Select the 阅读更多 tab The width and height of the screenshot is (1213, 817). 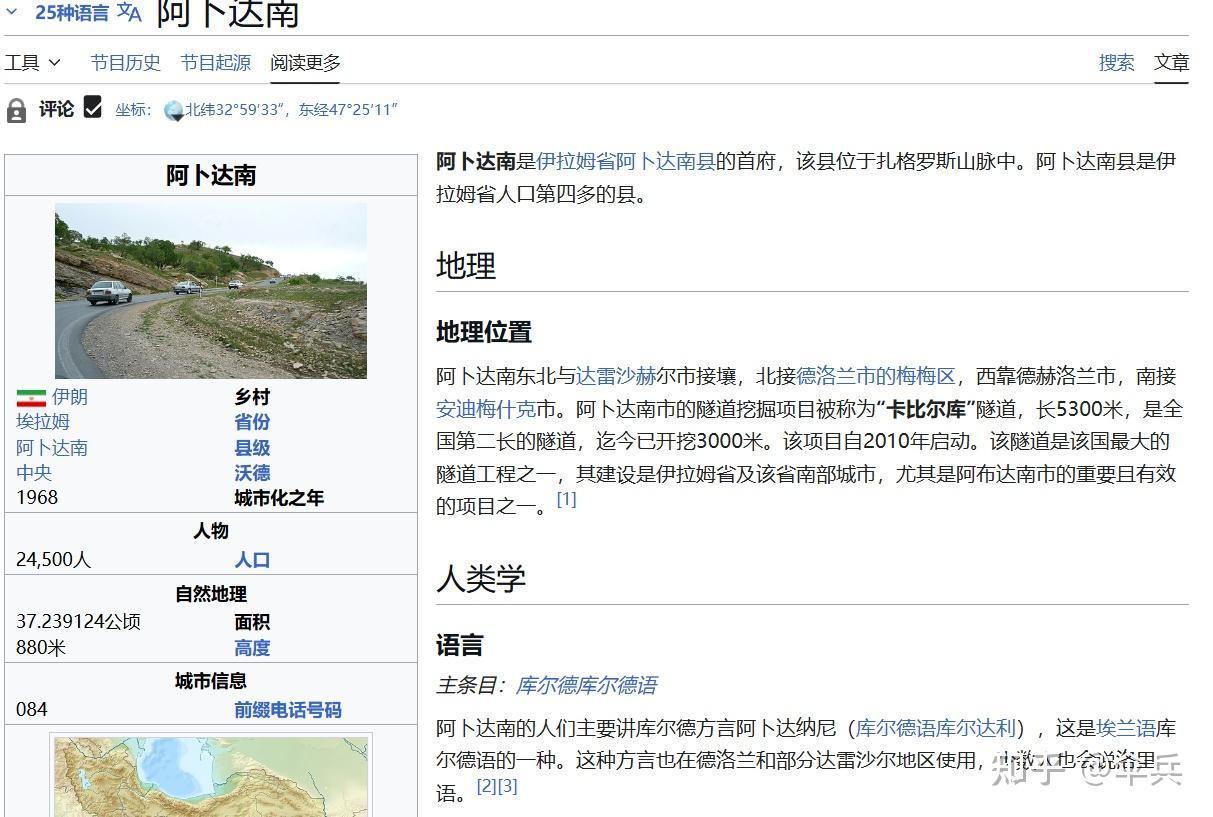305,63
